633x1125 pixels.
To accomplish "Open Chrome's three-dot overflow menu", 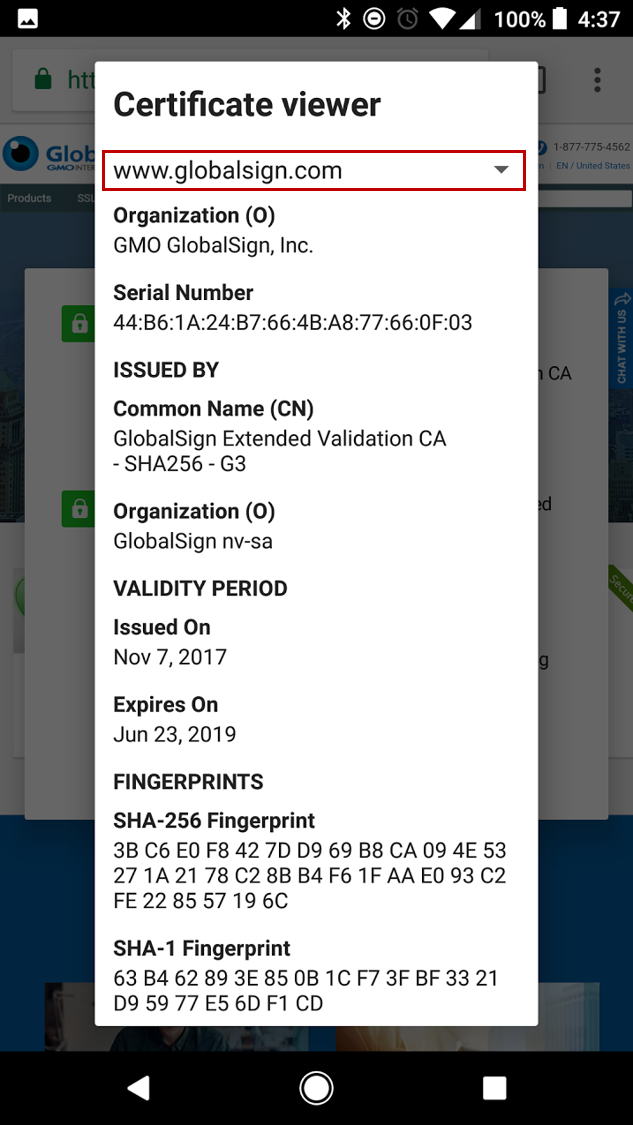I will [x=597, y=80].
